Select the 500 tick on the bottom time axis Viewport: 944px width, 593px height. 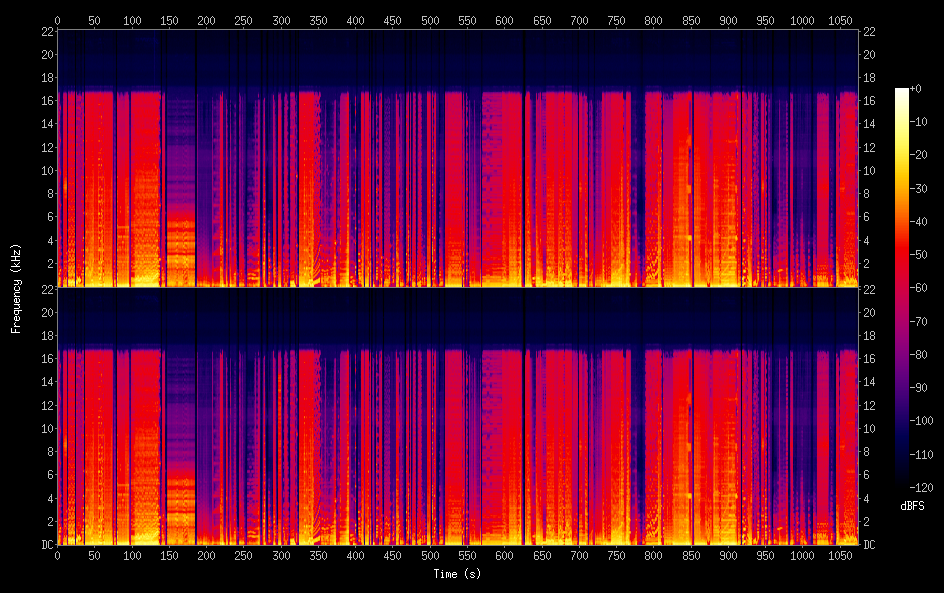point(429,555)
